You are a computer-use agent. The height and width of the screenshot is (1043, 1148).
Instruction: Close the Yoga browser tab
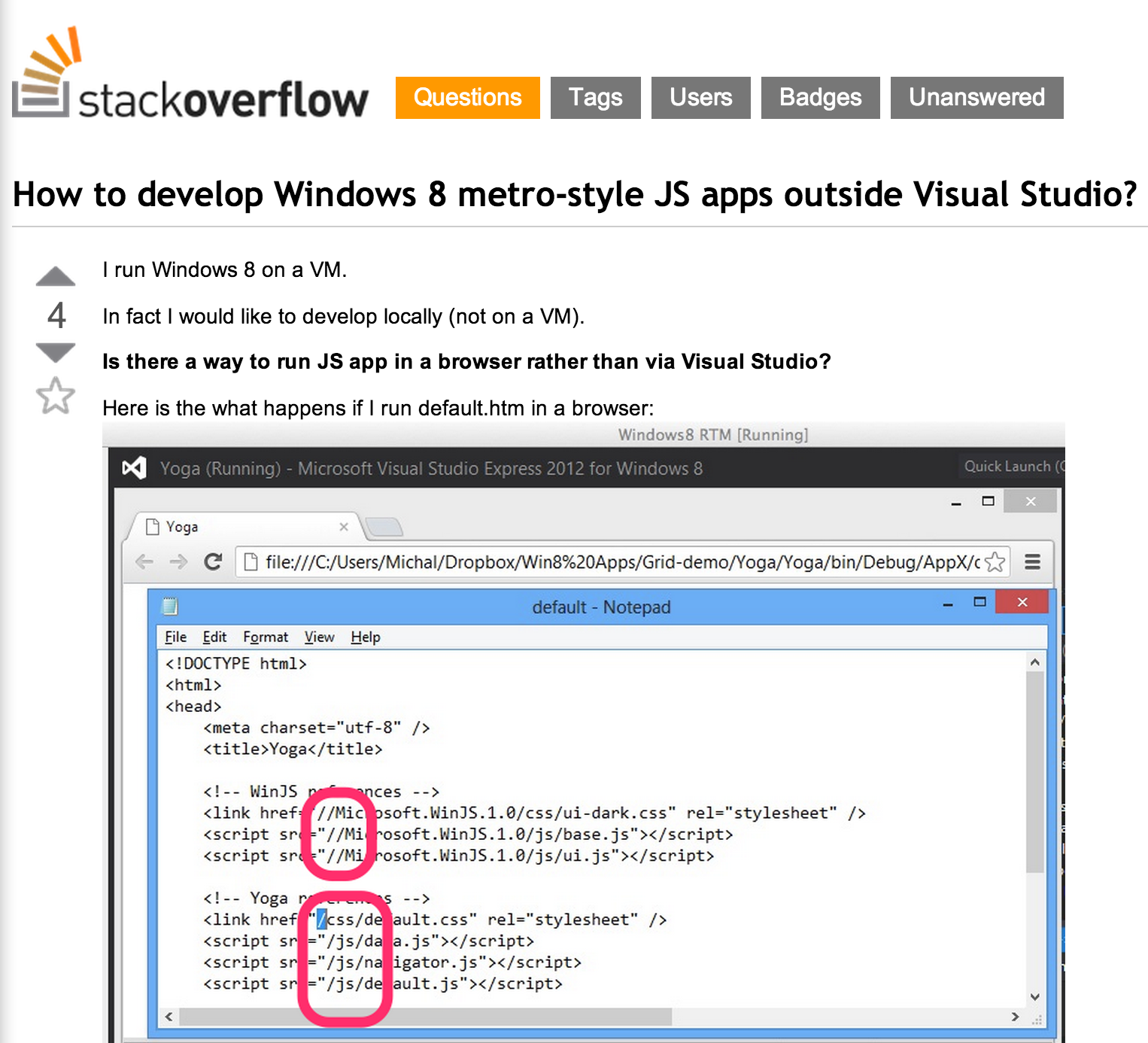pyautogui.click(x=344, y=527)
